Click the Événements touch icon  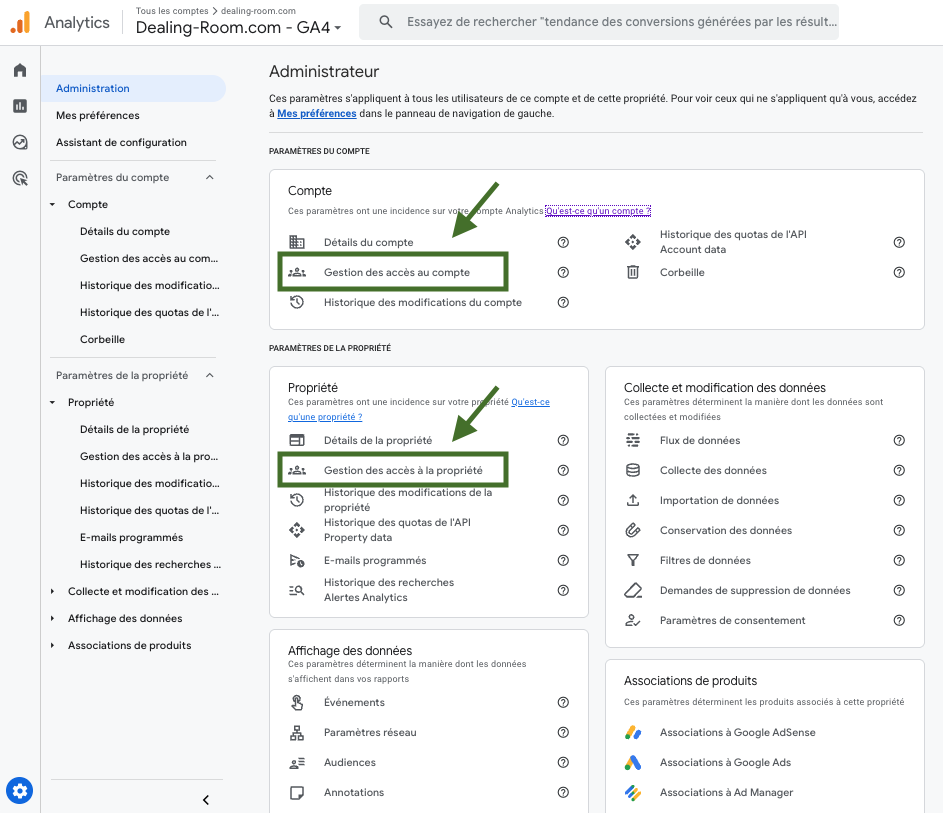coord(296,702)
